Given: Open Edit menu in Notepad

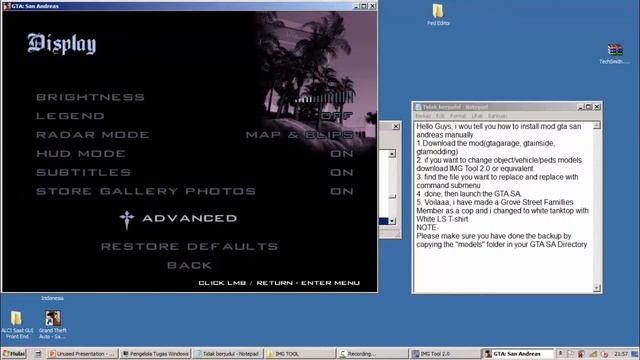Looking at the screenshot, I should pyautogui.click(x=440, y=116).
